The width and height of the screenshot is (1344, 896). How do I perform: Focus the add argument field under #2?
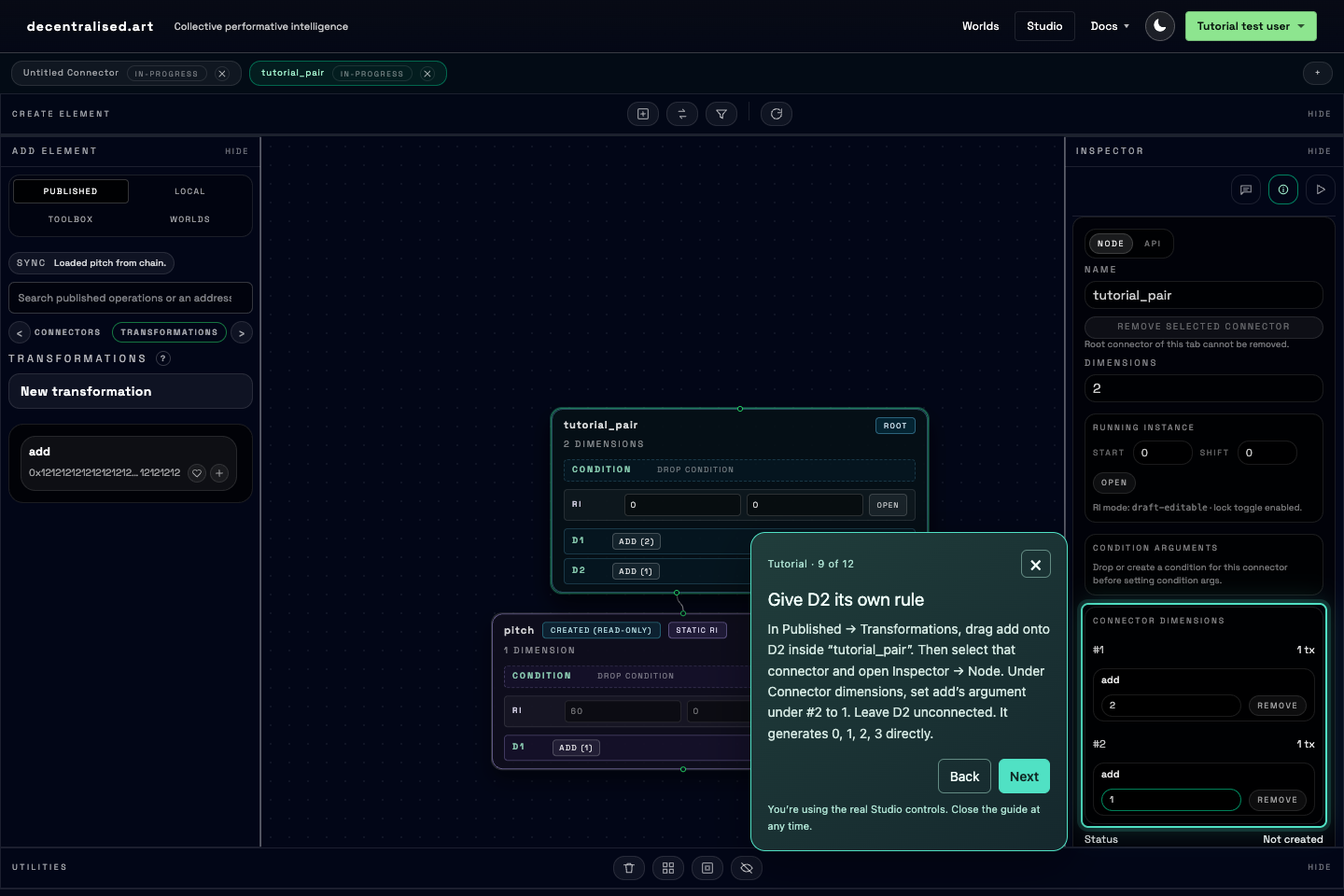pyautogui.click(x=1171, y=800)
